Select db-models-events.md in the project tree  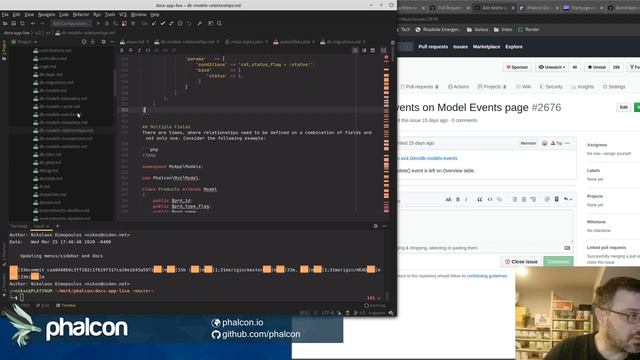pyautogui.click(x=57, y=114)
